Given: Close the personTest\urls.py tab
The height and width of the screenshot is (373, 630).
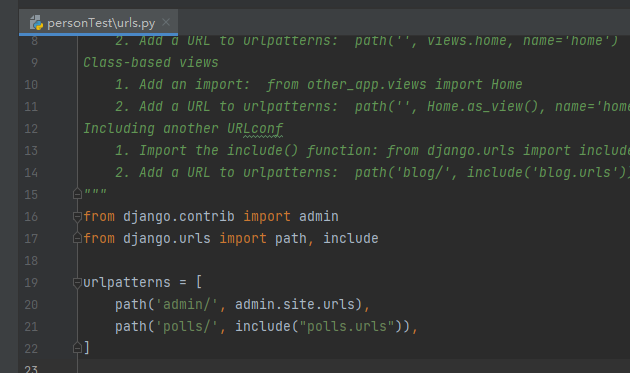Looking at the screenshot, I should (166, 22).
